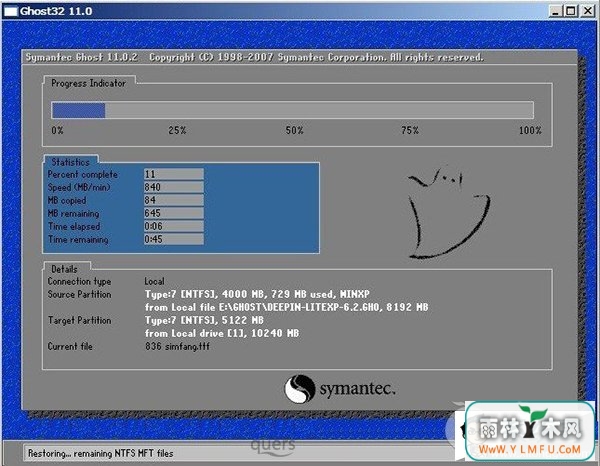Click the 'Symantec Ghost 11.0.2' copyright header

tap(254, 57)
